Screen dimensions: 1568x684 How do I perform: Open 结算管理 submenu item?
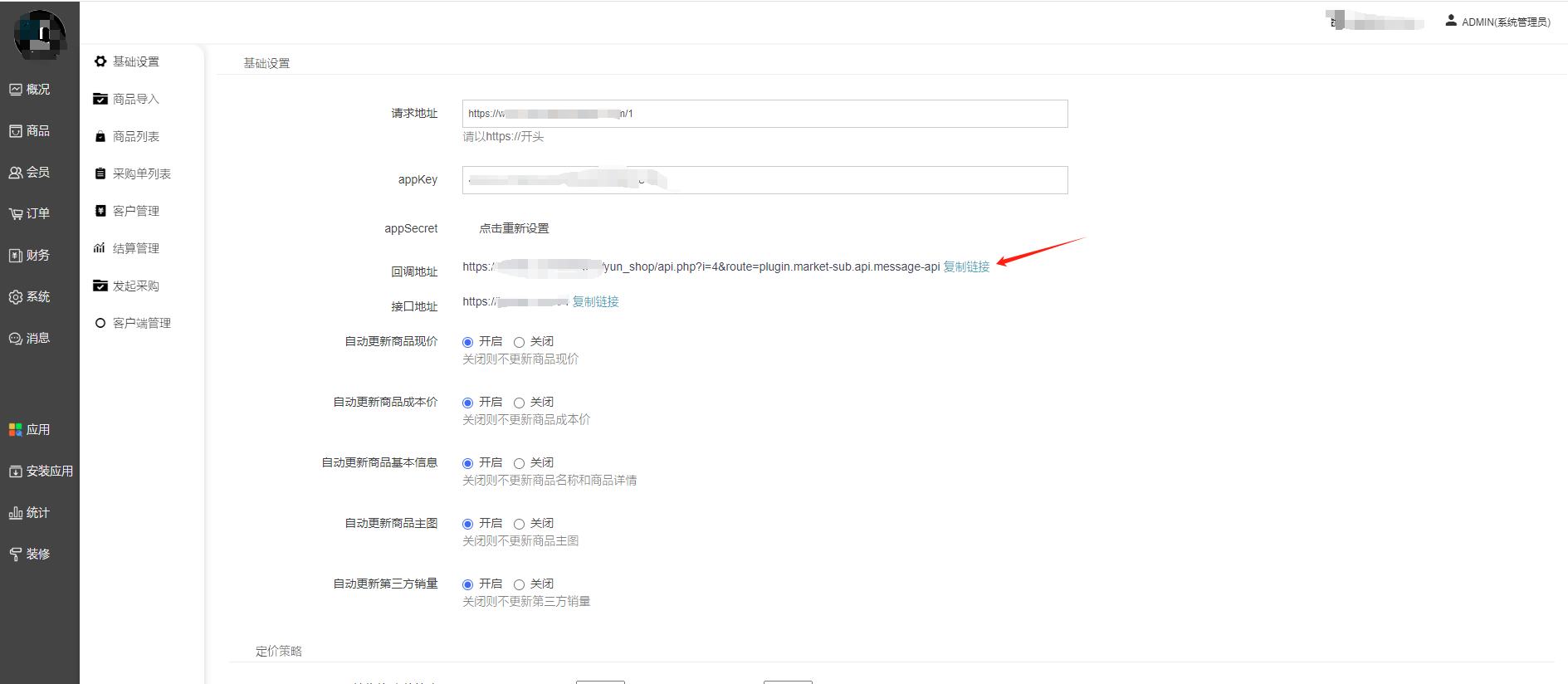click(x=136, y=248)
